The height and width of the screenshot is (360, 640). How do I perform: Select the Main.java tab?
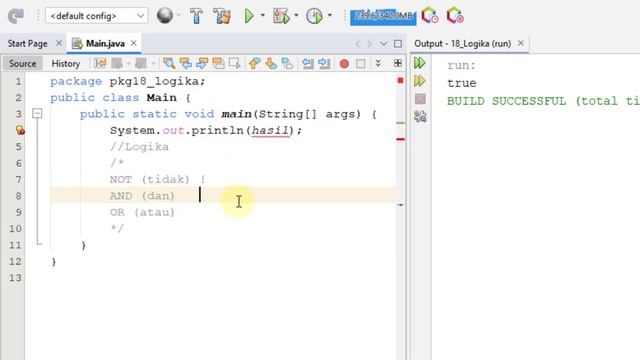105,43
